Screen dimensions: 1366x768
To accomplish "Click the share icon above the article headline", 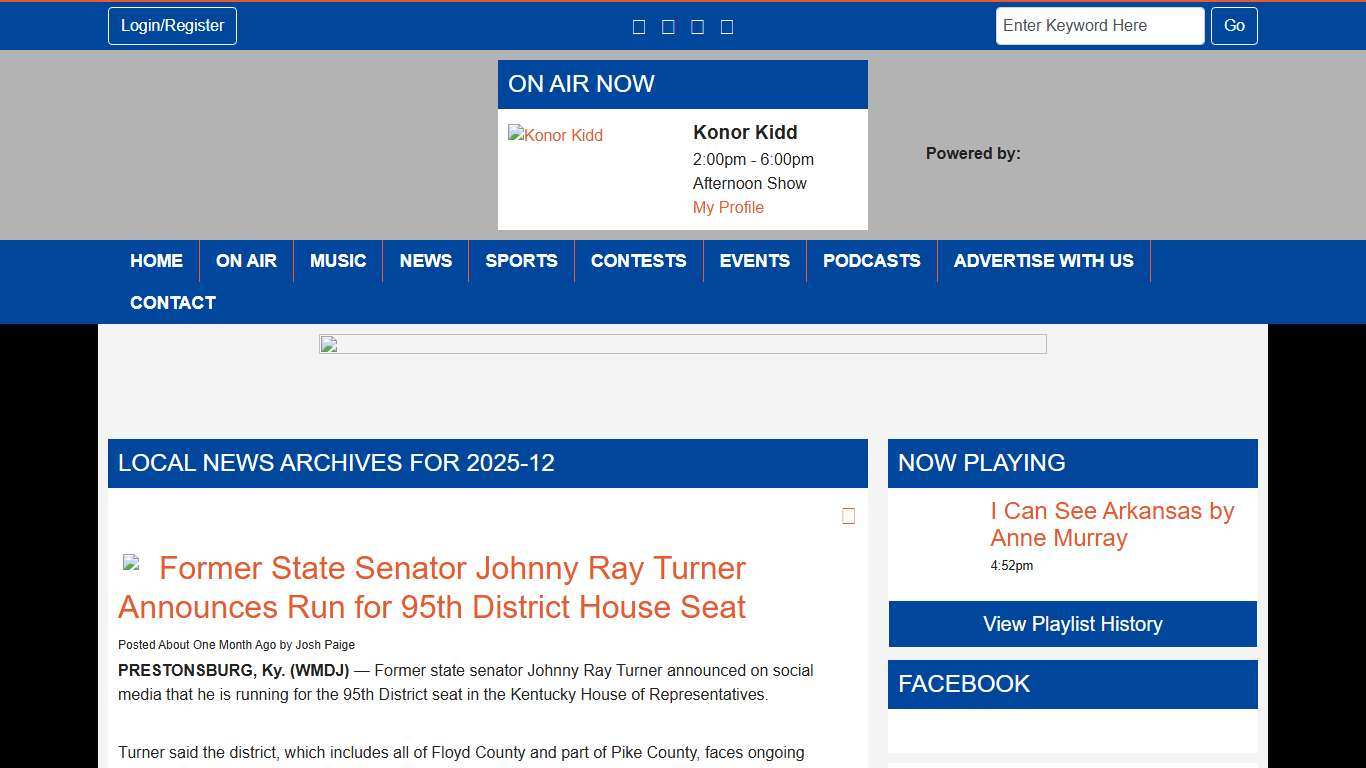I will [848, 516].
